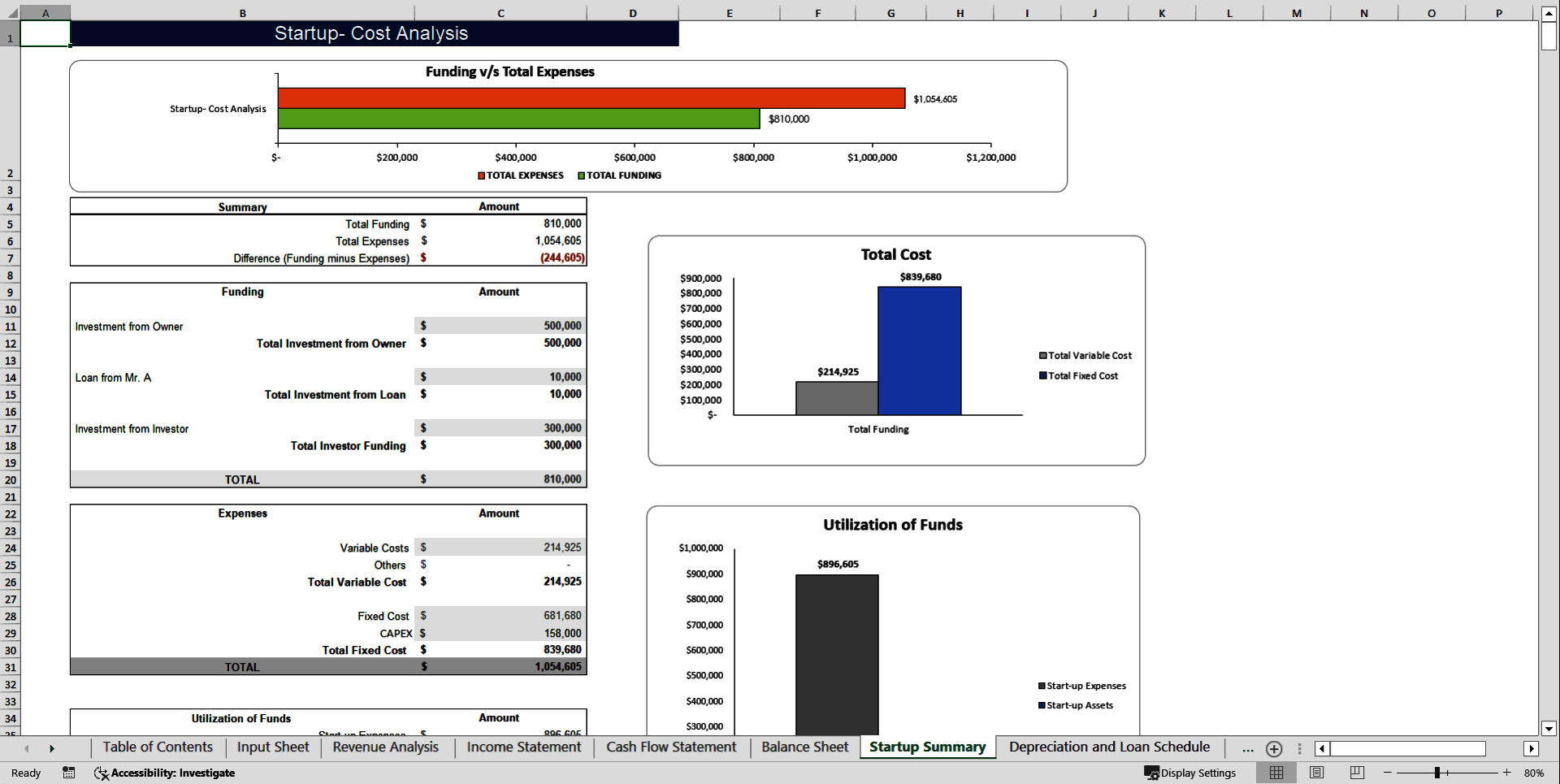Open the Startup Summary tab
This screenshot has width=1560, height=784.
point(926,747)
